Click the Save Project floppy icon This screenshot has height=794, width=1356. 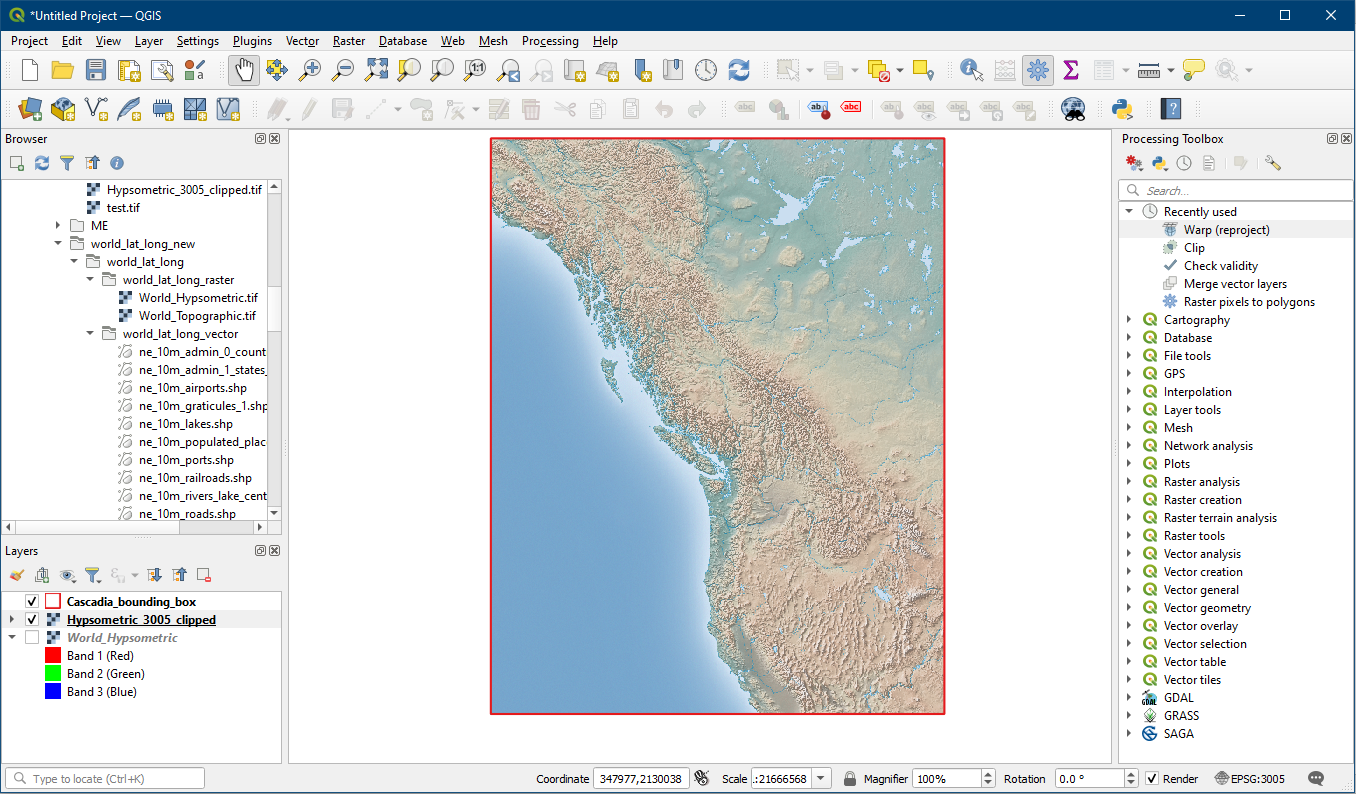[95, 70]
